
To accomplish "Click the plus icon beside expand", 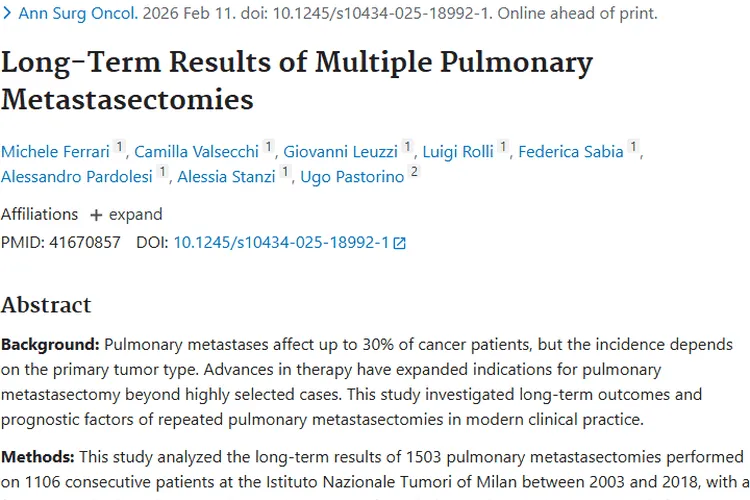I will pyautogui.click(x=96, y=215).
